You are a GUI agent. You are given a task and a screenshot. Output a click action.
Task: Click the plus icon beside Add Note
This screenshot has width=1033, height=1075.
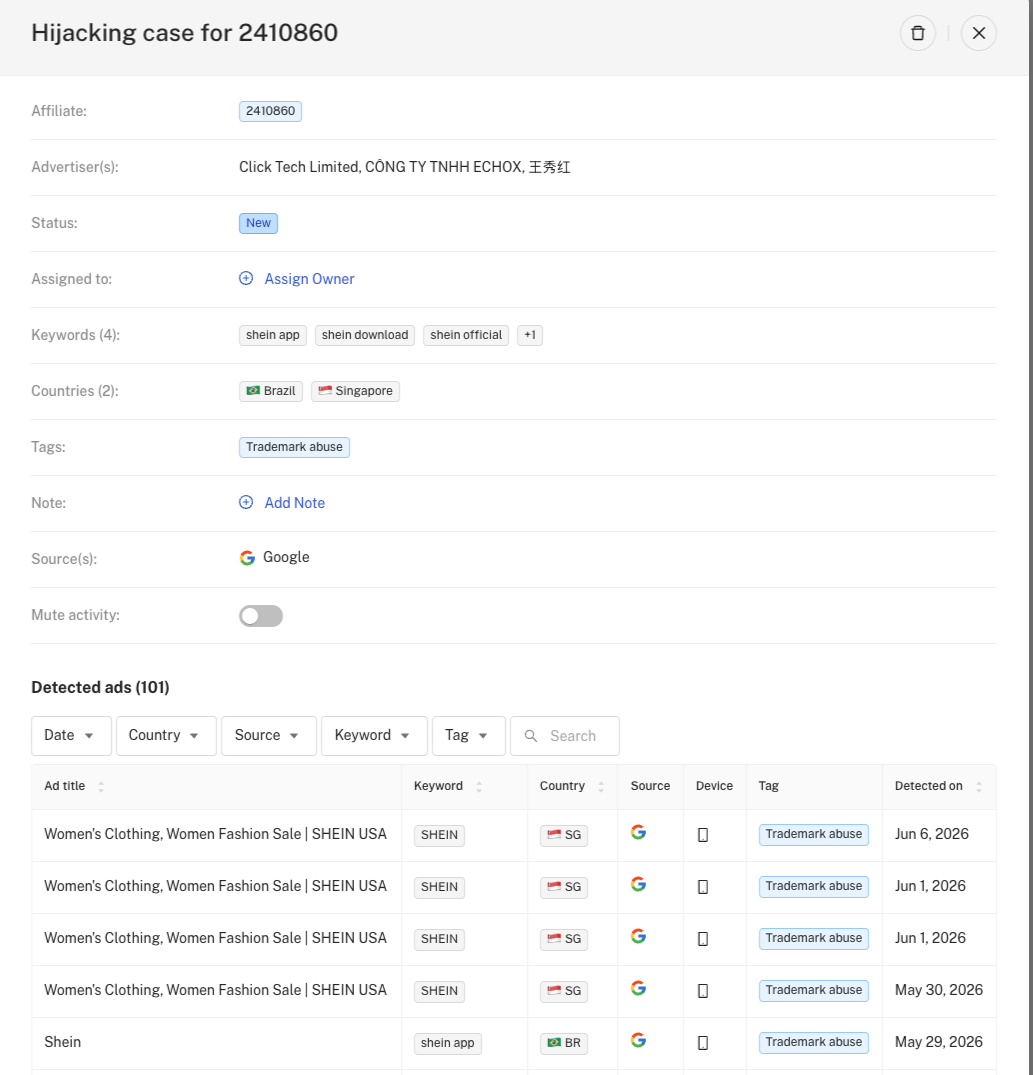246,503
